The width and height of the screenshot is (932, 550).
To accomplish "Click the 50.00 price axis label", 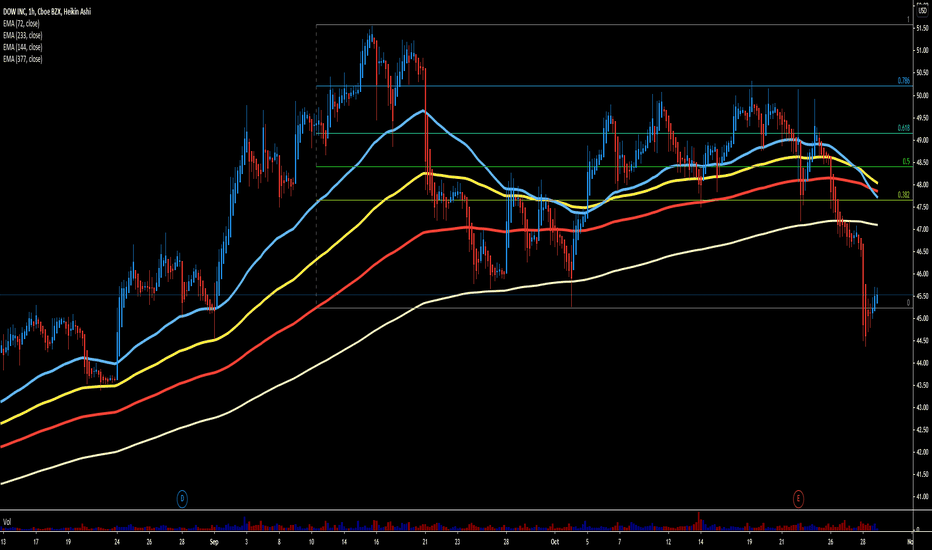I will (x=922, y=95).
